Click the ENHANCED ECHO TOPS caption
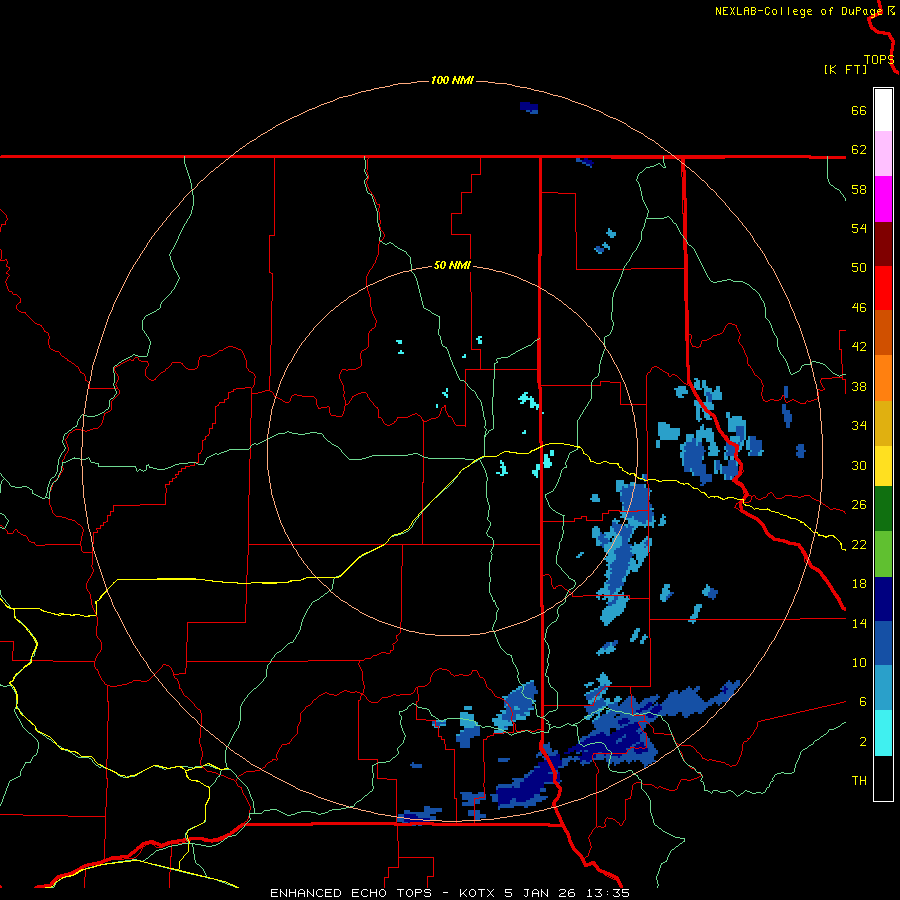Viewport: 900px width, 900px height. [351, 893]
